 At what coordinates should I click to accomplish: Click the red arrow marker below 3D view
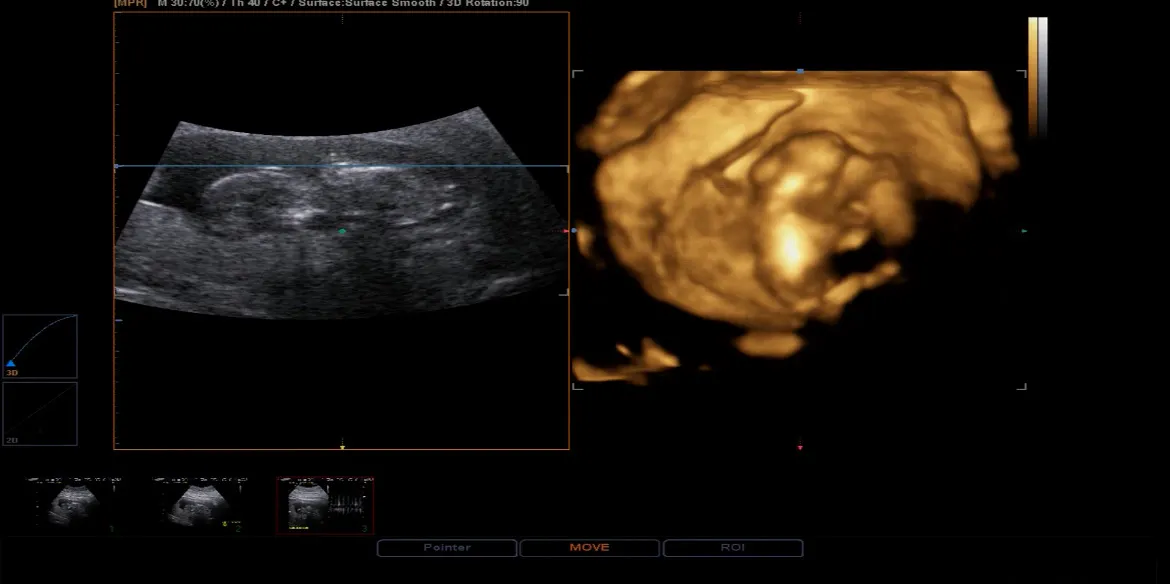(x=800, y=448)
